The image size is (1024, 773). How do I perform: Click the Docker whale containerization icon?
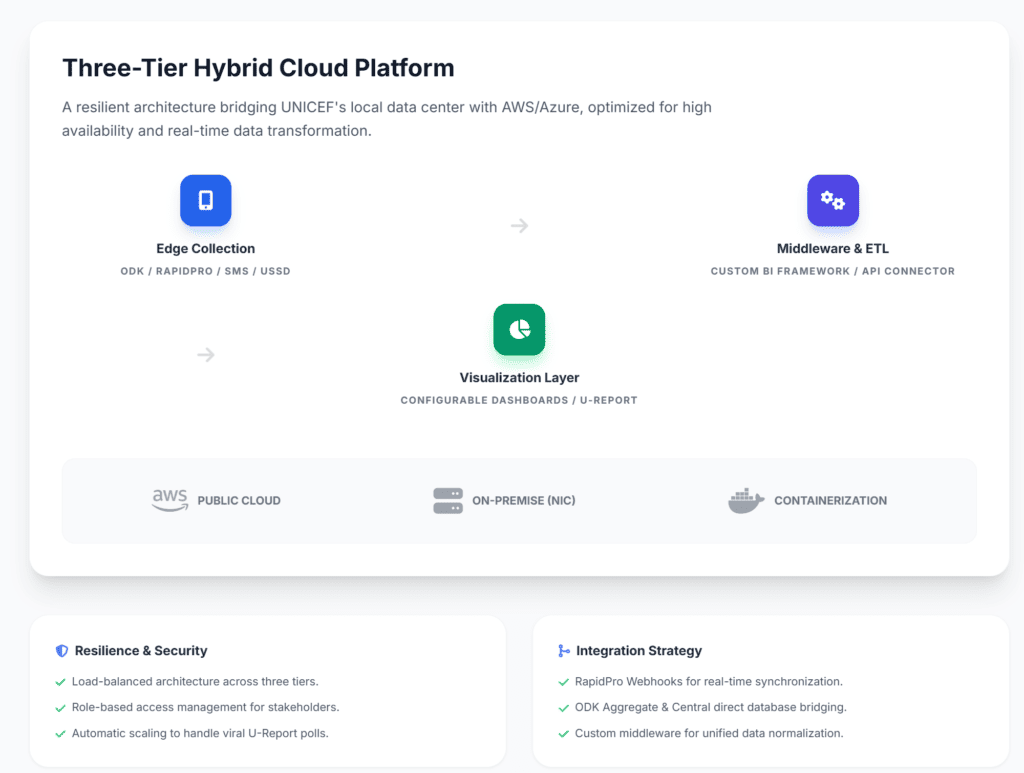click(746, 500)
